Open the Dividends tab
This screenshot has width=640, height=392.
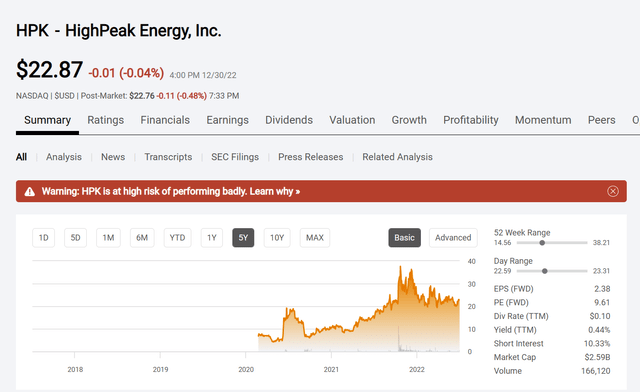pos(289,120)
